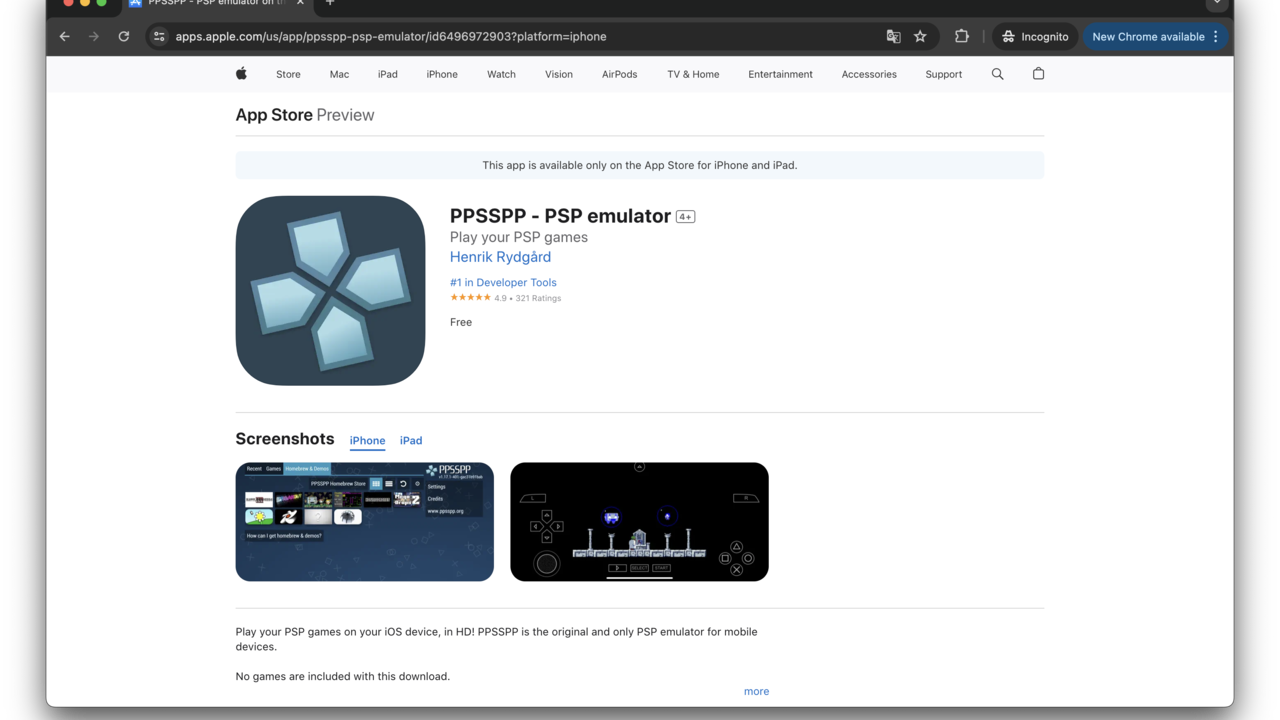Open Chrome menu three-dot button
This screenshot has height=720, width=1280.
coord(1216,37)
